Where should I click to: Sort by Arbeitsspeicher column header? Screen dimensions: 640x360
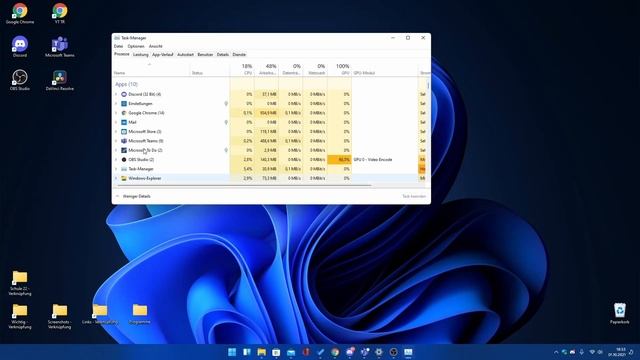click(x=267, y=69)
